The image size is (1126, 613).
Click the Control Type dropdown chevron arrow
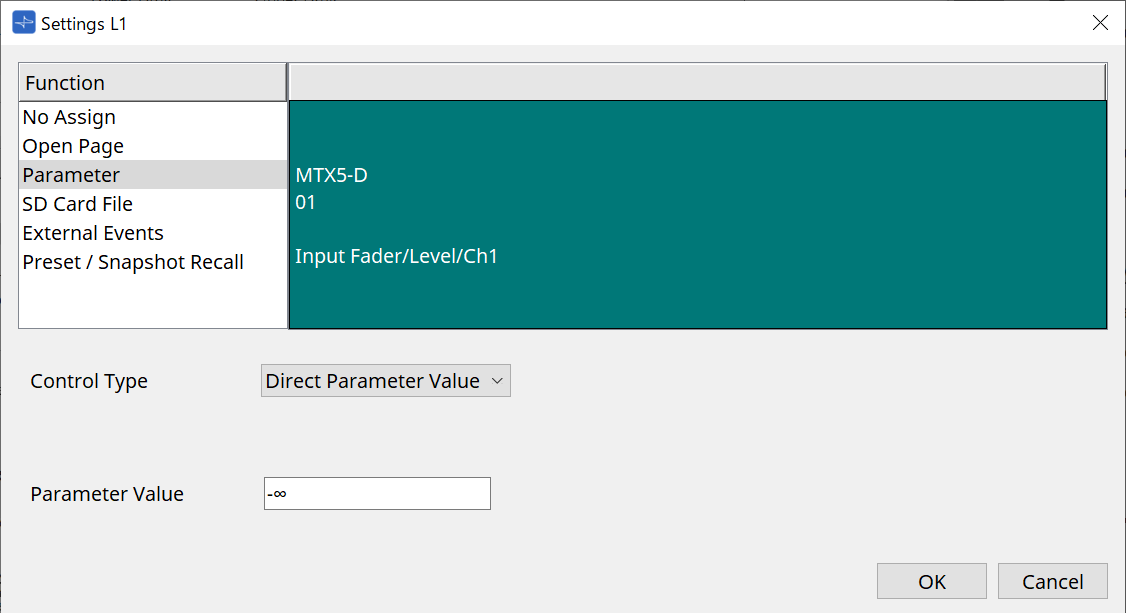coord(497,380)
